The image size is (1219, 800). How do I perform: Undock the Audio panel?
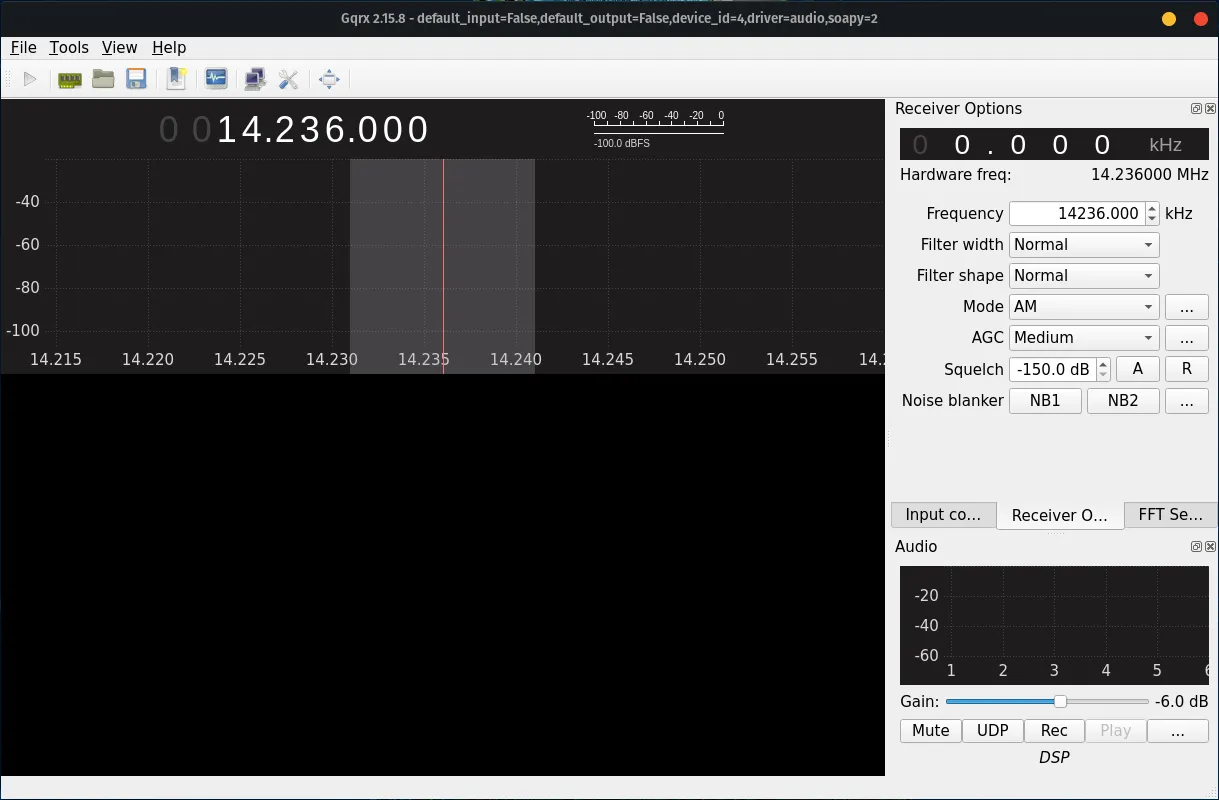click(1196, 547)
